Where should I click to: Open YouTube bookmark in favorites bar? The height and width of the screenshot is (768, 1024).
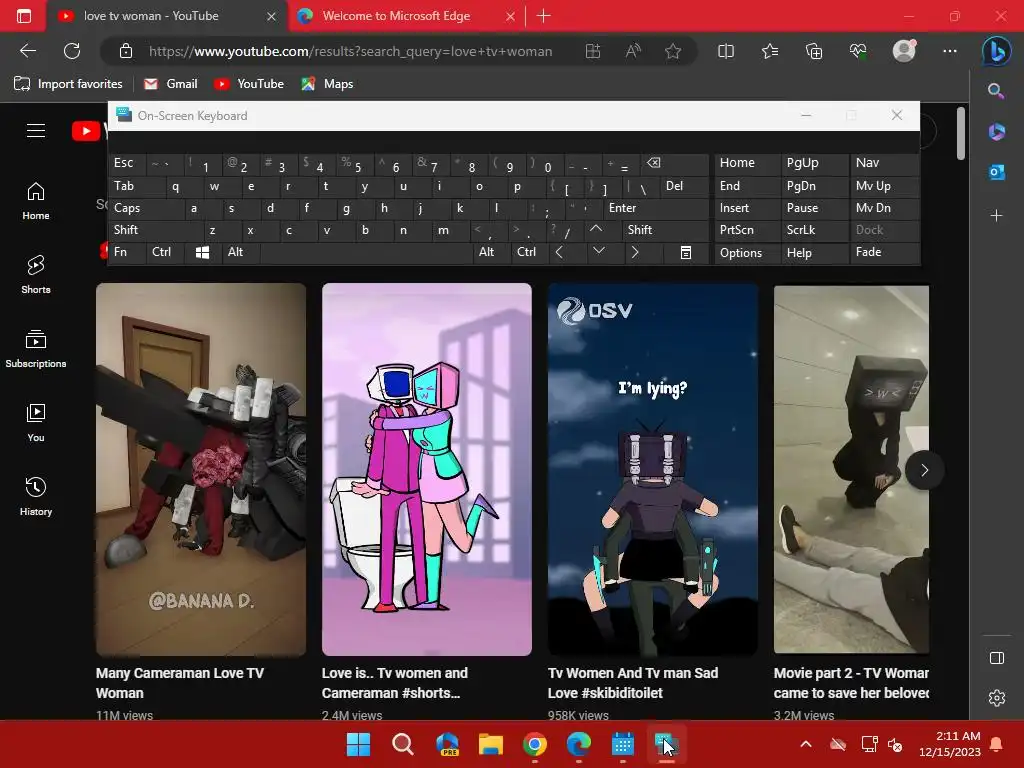click(x=249, y=84)
